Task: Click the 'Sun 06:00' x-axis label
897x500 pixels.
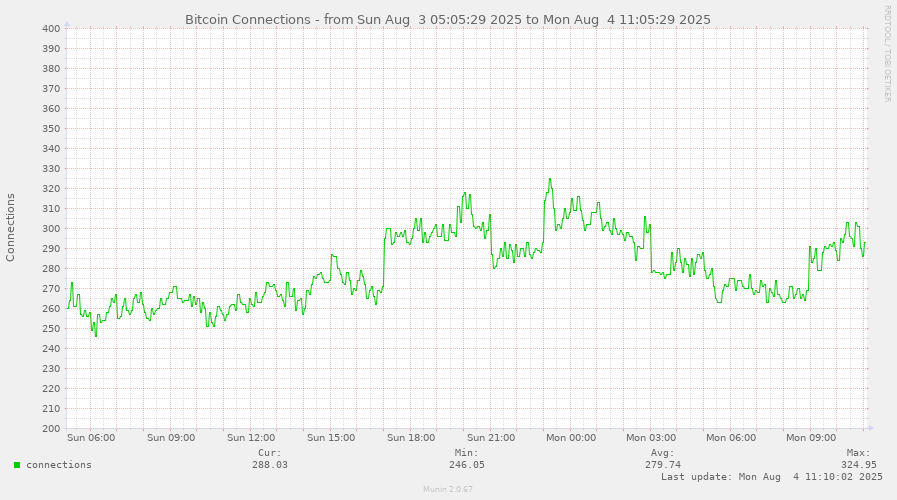Action: coord(91,437)
